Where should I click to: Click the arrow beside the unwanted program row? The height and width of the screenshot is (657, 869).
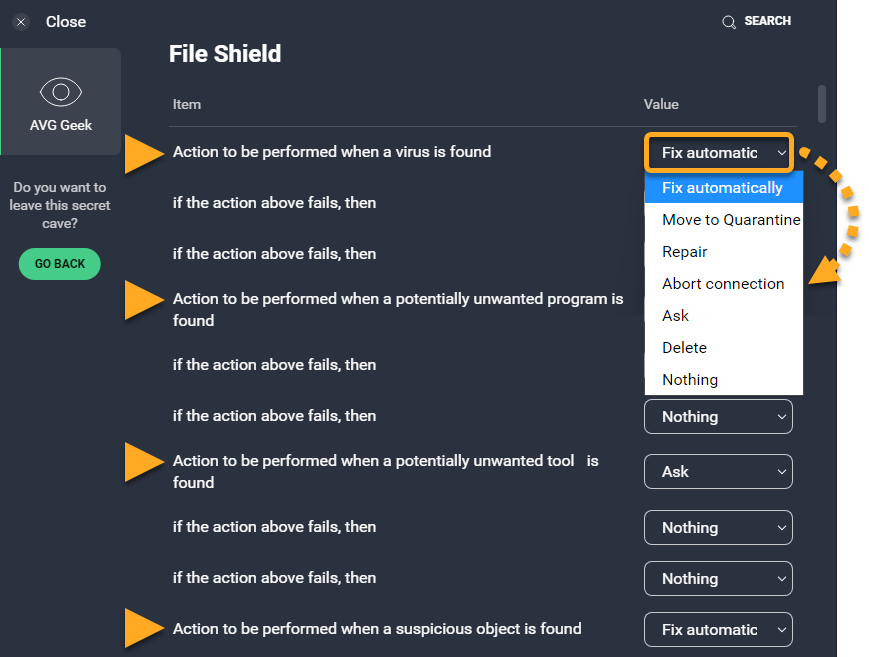[145, 300]
